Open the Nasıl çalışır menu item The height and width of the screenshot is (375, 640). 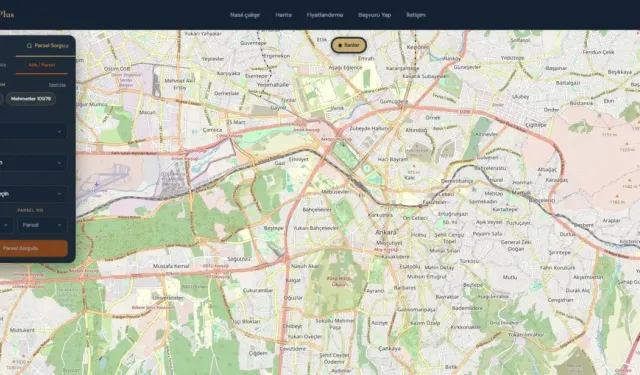[x=245, y=15]
